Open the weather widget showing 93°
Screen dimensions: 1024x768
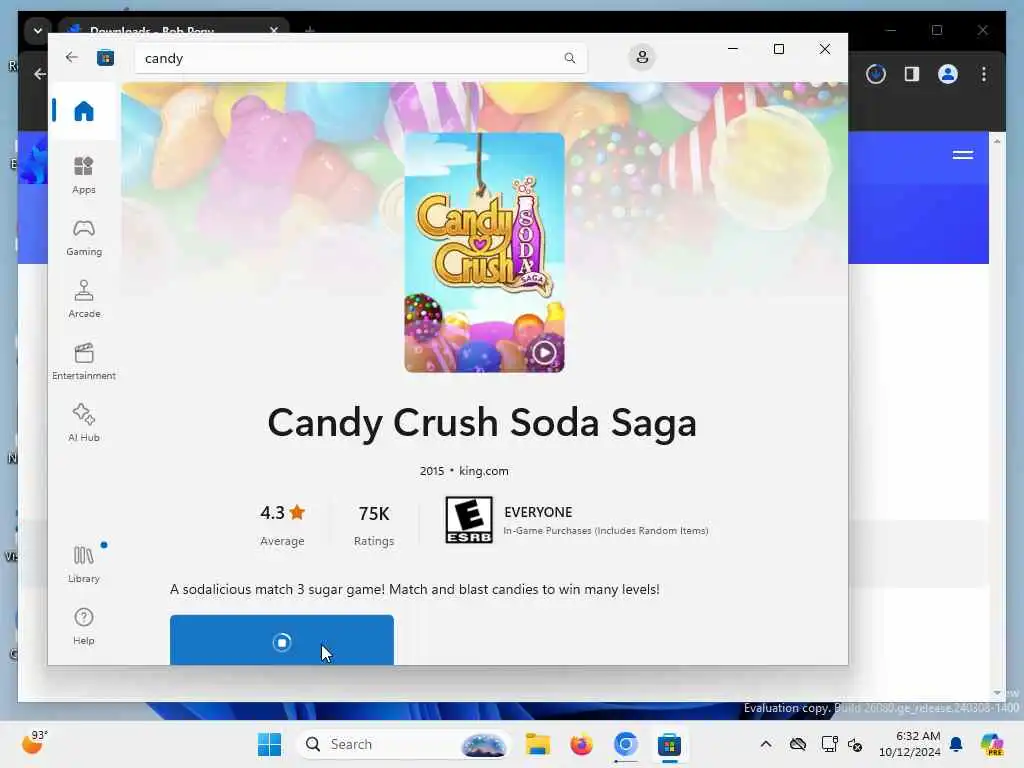35,743
